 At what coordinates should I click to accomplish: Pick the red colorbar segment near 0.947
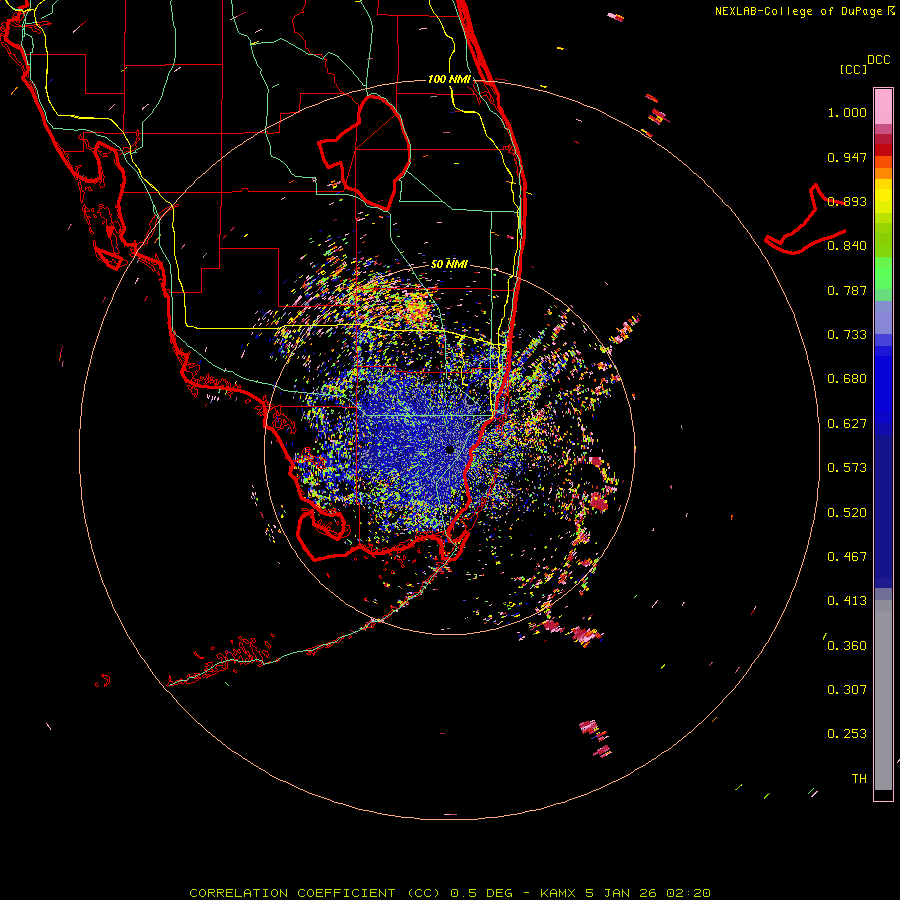[x=883, y=150]
